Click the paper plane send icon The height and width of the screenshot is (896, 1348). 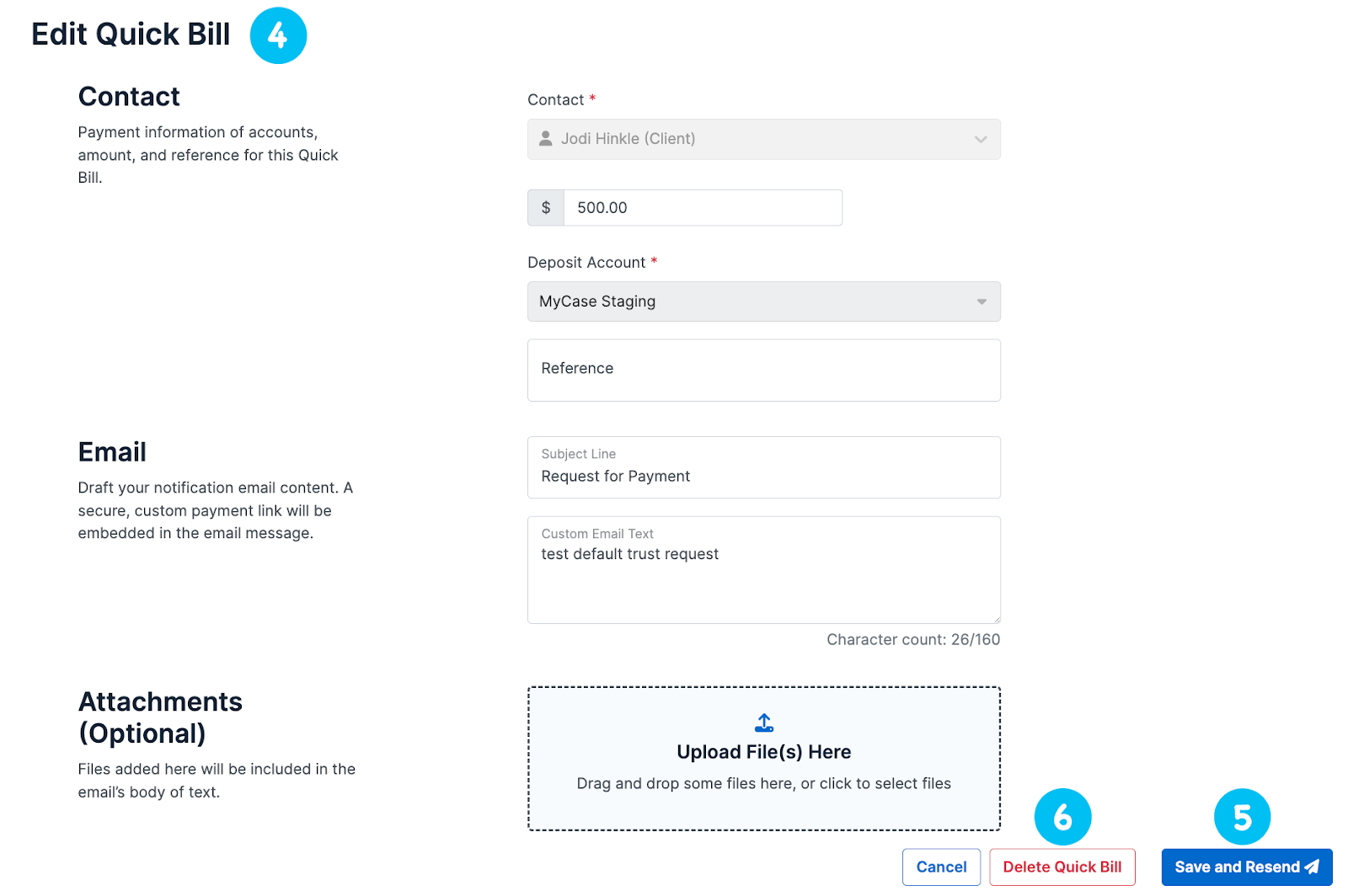click(x=1312, y=867)
